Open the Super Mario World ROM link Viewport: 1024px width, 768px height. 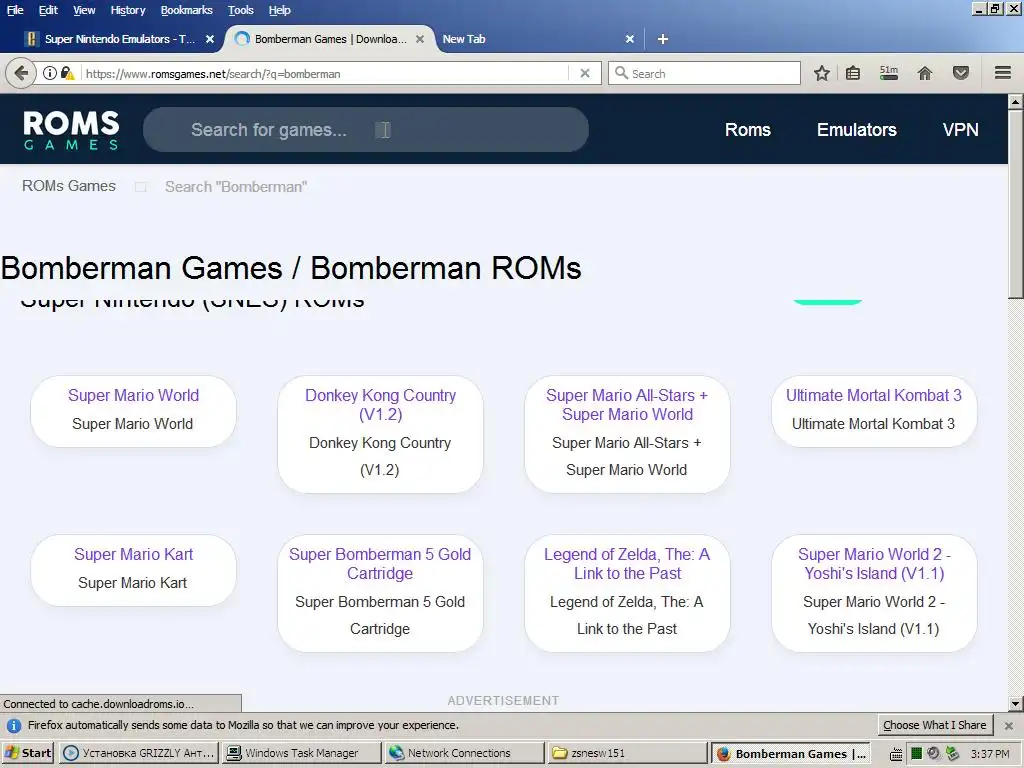[133, 395]
